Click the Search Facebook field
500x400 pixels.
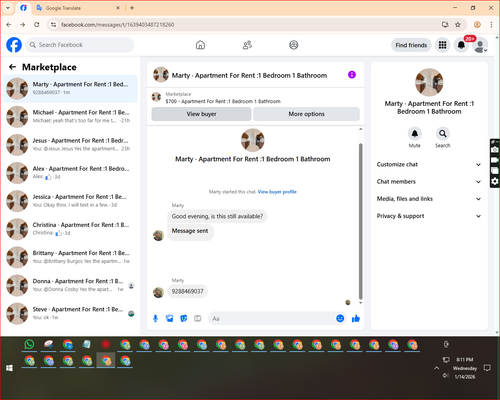[x=80, y=45]
